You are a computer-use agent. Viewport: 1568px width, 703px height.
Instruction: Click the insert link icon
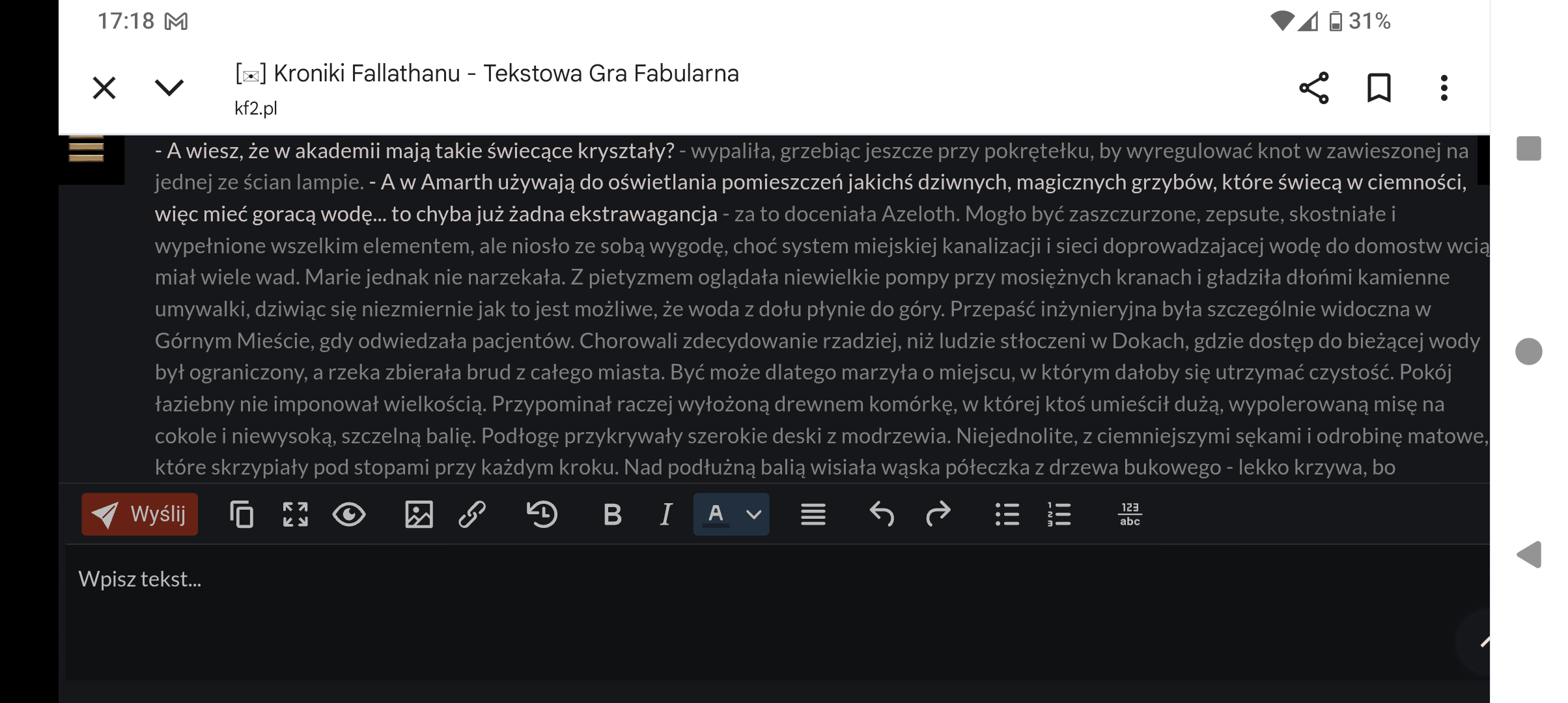click(x=472, y=514)
